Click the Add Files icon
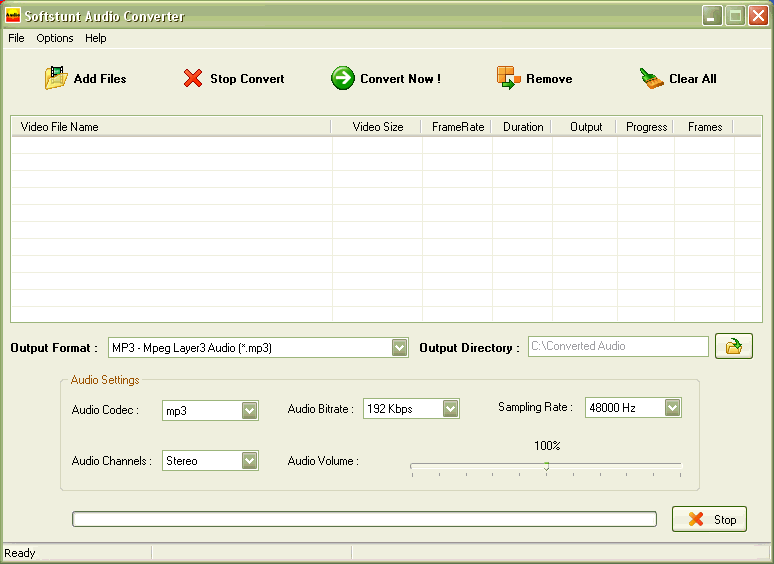The width and height of the screenshot is (774, 564). 55,78
